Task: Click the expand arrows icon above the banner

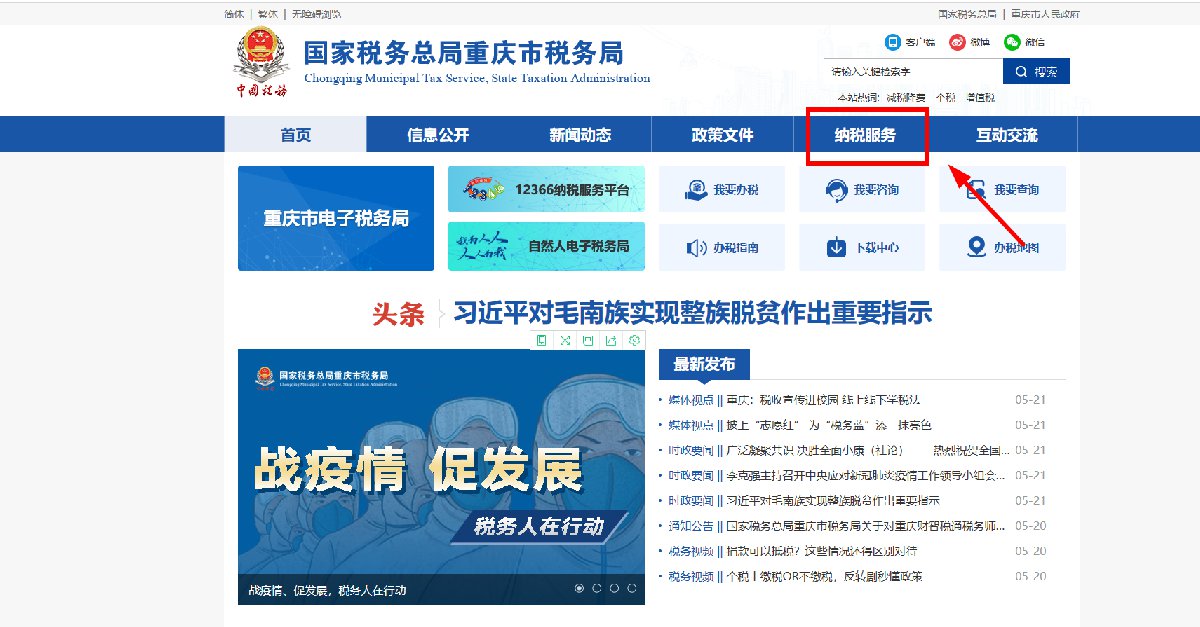Action: coord(565,341)
